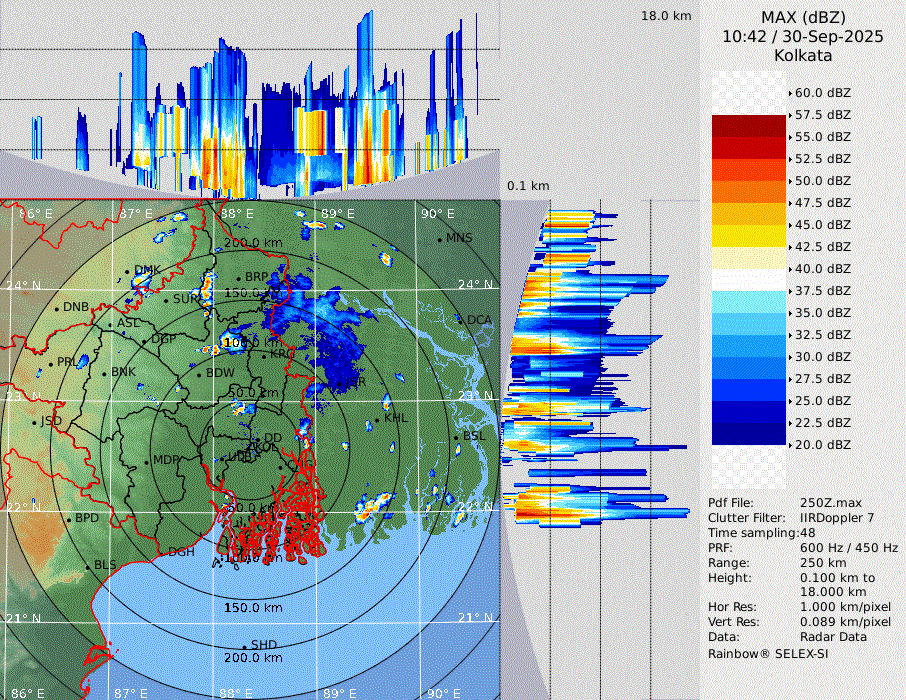906x700 pixels.
Task: Click the SHD station marker over the sea
Action: [x=244, y=645]
